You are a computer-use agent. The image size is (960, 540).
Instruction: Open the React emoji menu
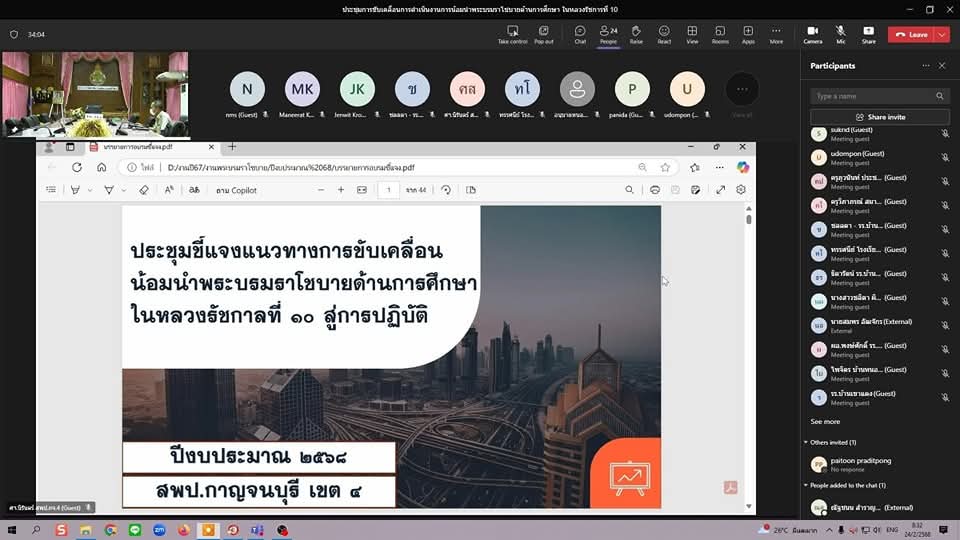(664, 34)
